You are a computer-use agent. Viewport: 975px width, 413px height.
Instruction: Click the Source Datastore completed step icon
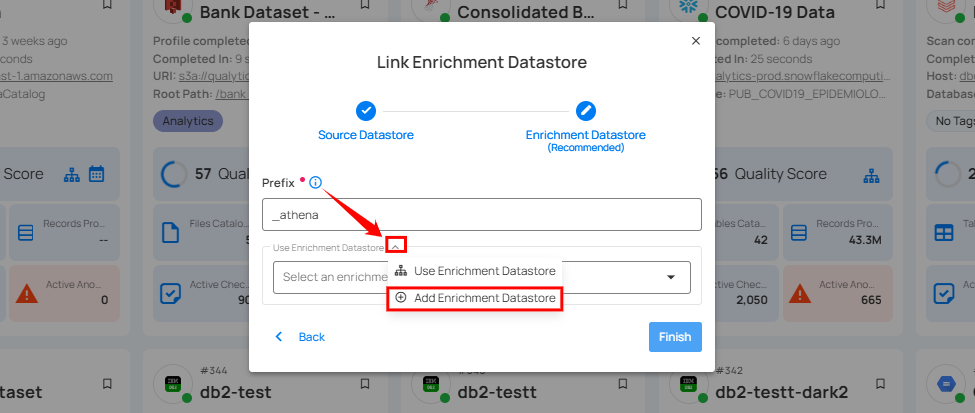pos(366,111)
